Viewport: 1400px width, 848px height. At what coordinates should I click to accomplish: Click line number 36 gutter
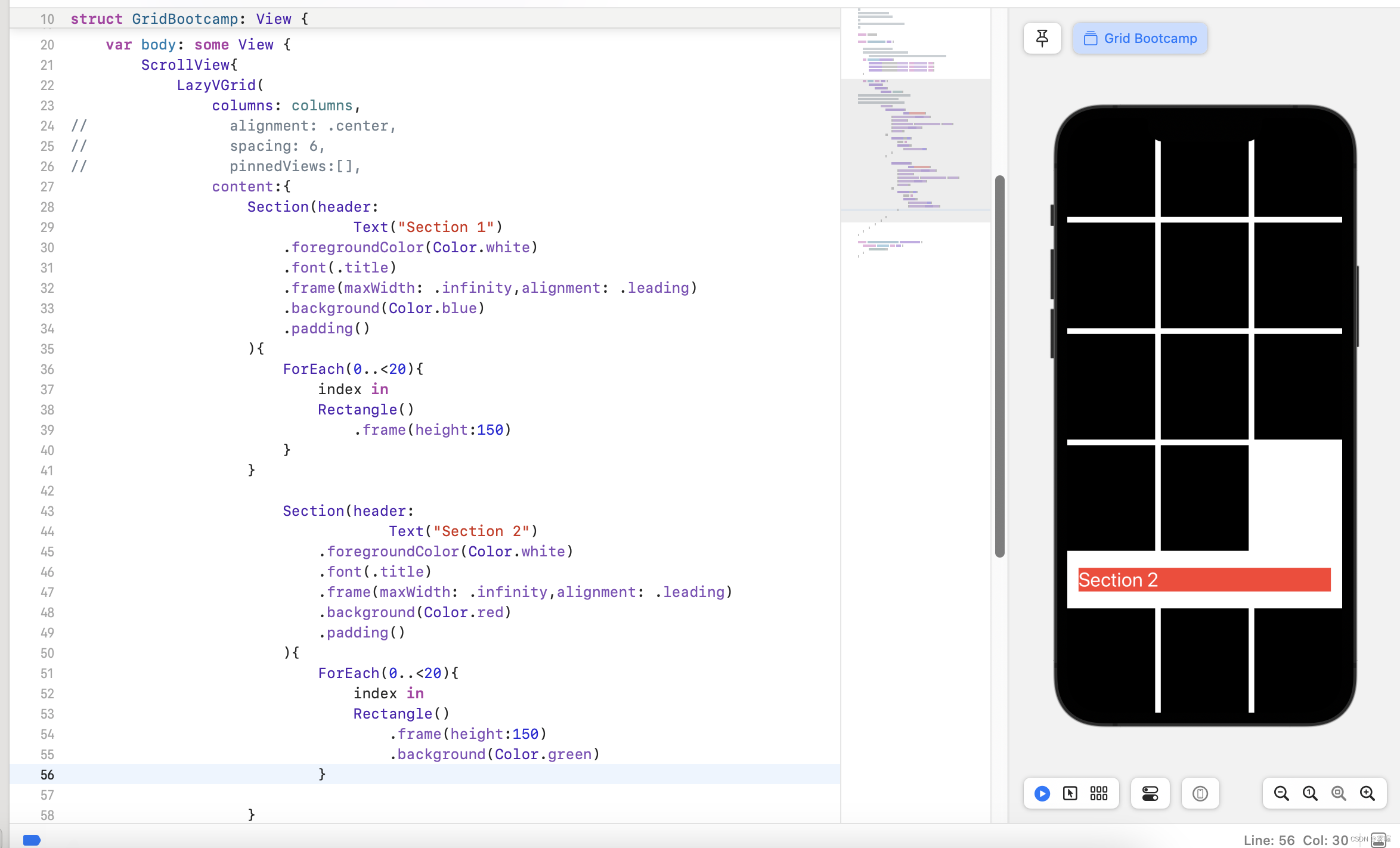[47, 369]
